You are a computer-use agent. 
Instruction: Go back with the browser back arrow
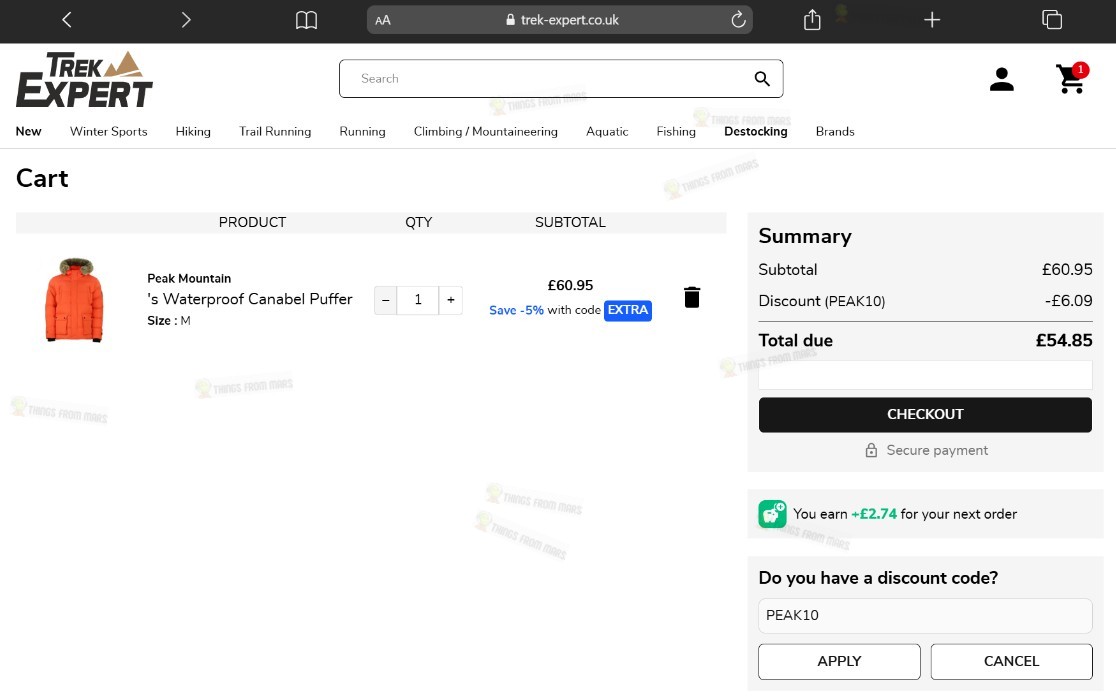click(x=67, y=20)
